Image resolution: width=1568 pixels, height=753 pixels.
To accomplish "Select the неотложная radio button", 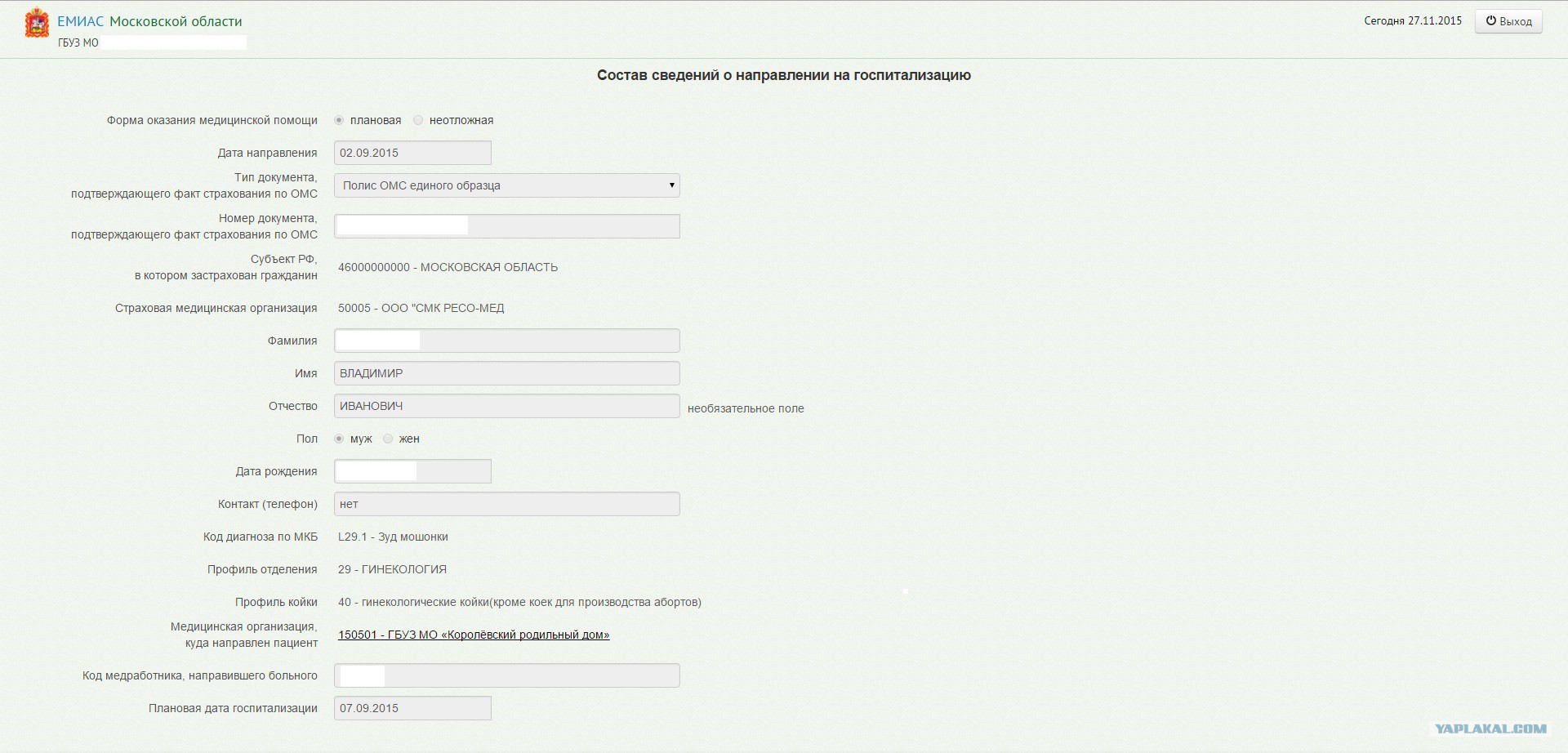I will point(418,120).
